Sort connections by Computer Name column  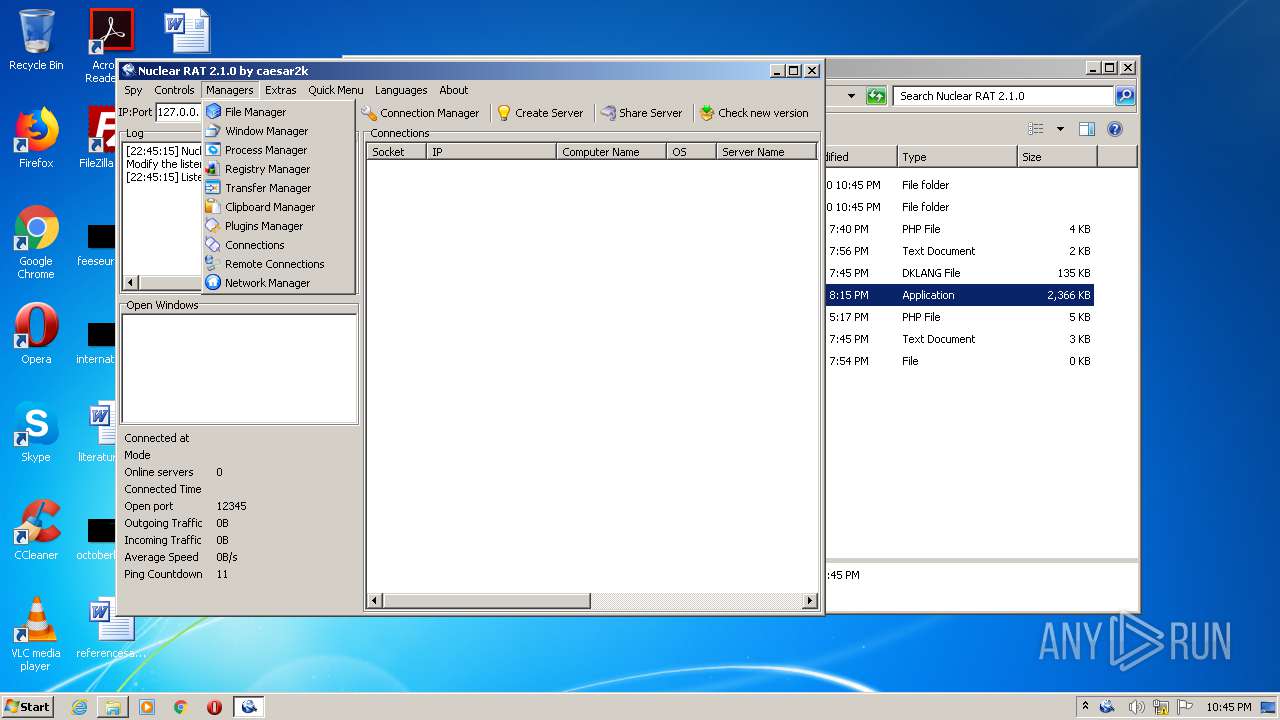click(x=611, y=152)
